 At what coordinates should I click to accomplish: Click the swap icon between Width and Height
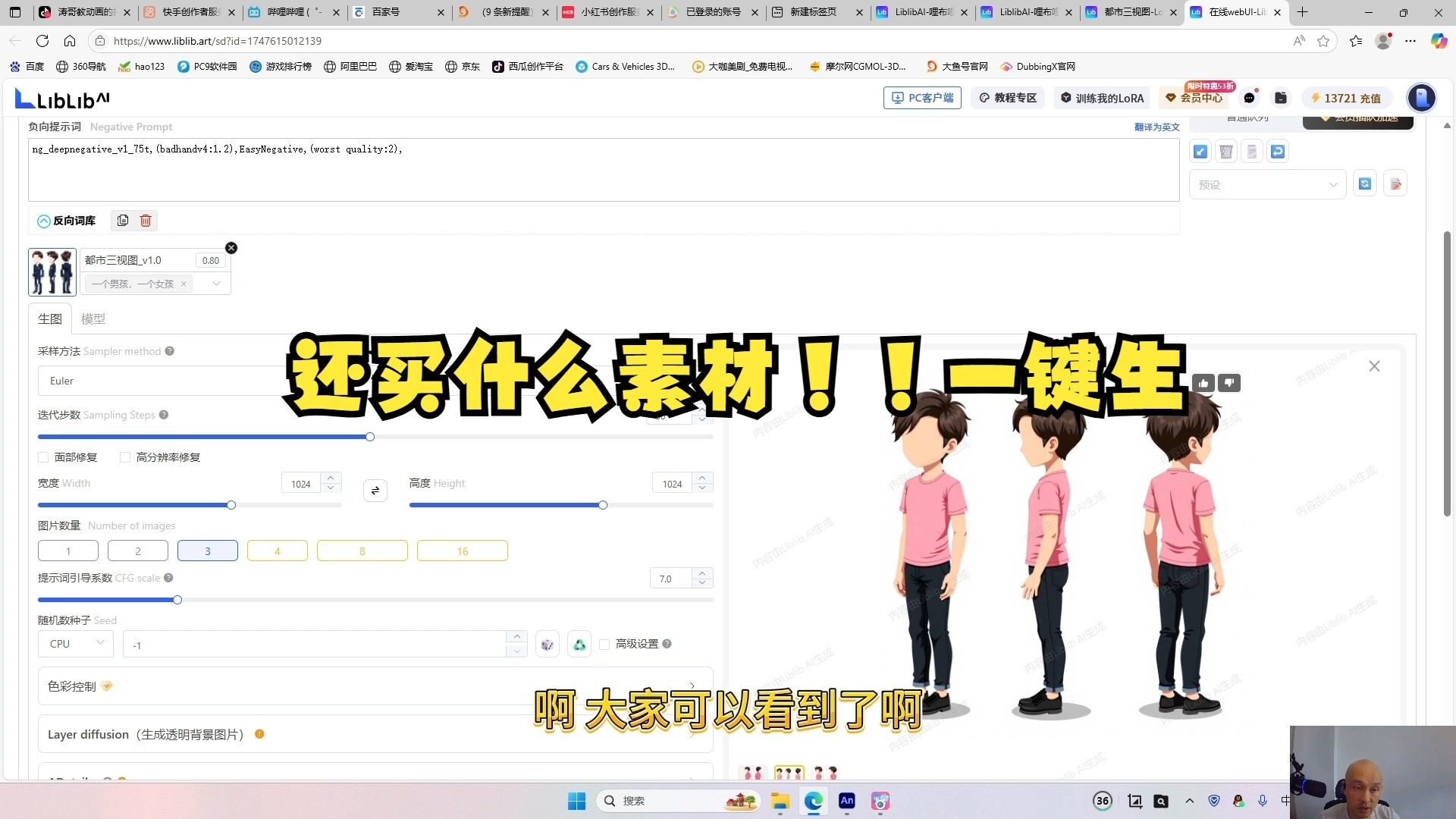(x=375, y=490)
